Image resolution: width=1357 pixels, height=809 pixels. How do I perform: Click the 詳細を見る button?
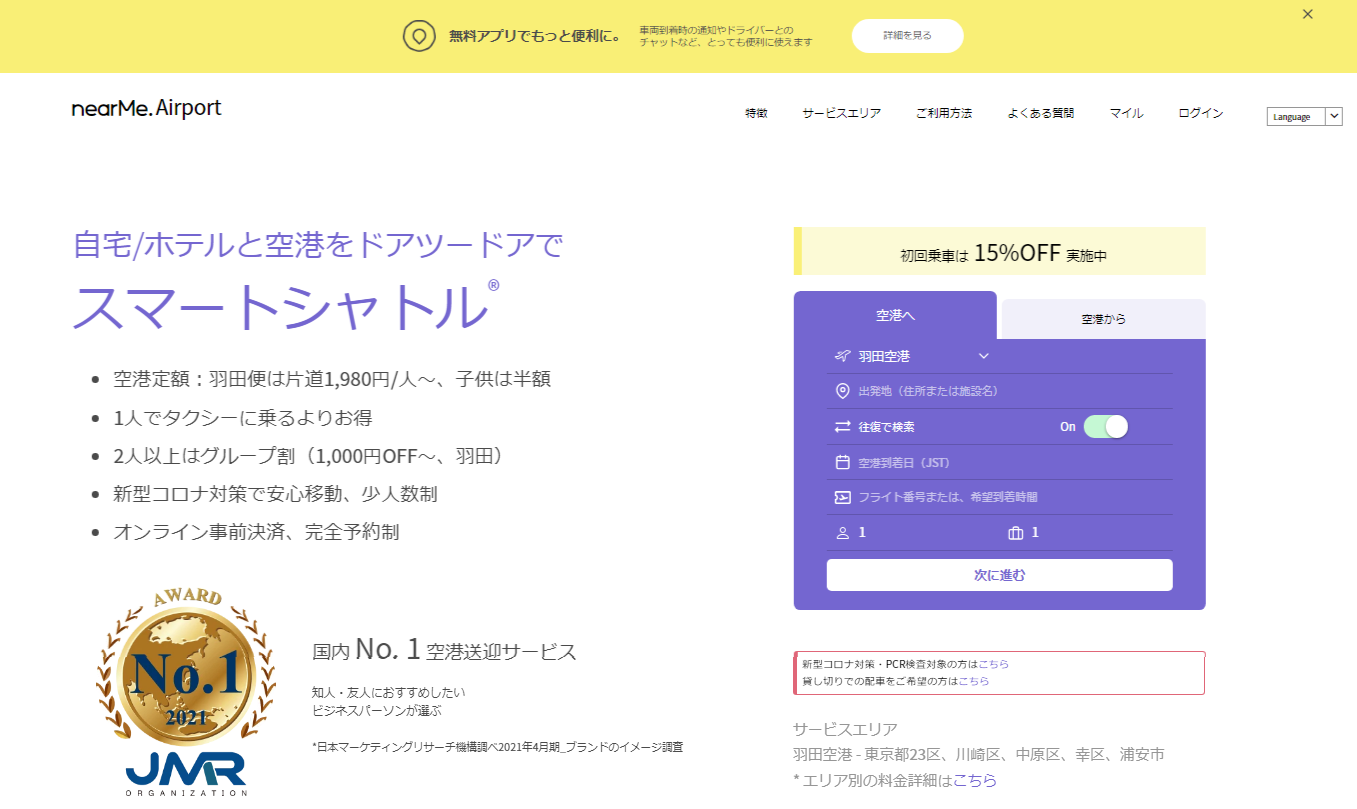(x=907, y=36)
